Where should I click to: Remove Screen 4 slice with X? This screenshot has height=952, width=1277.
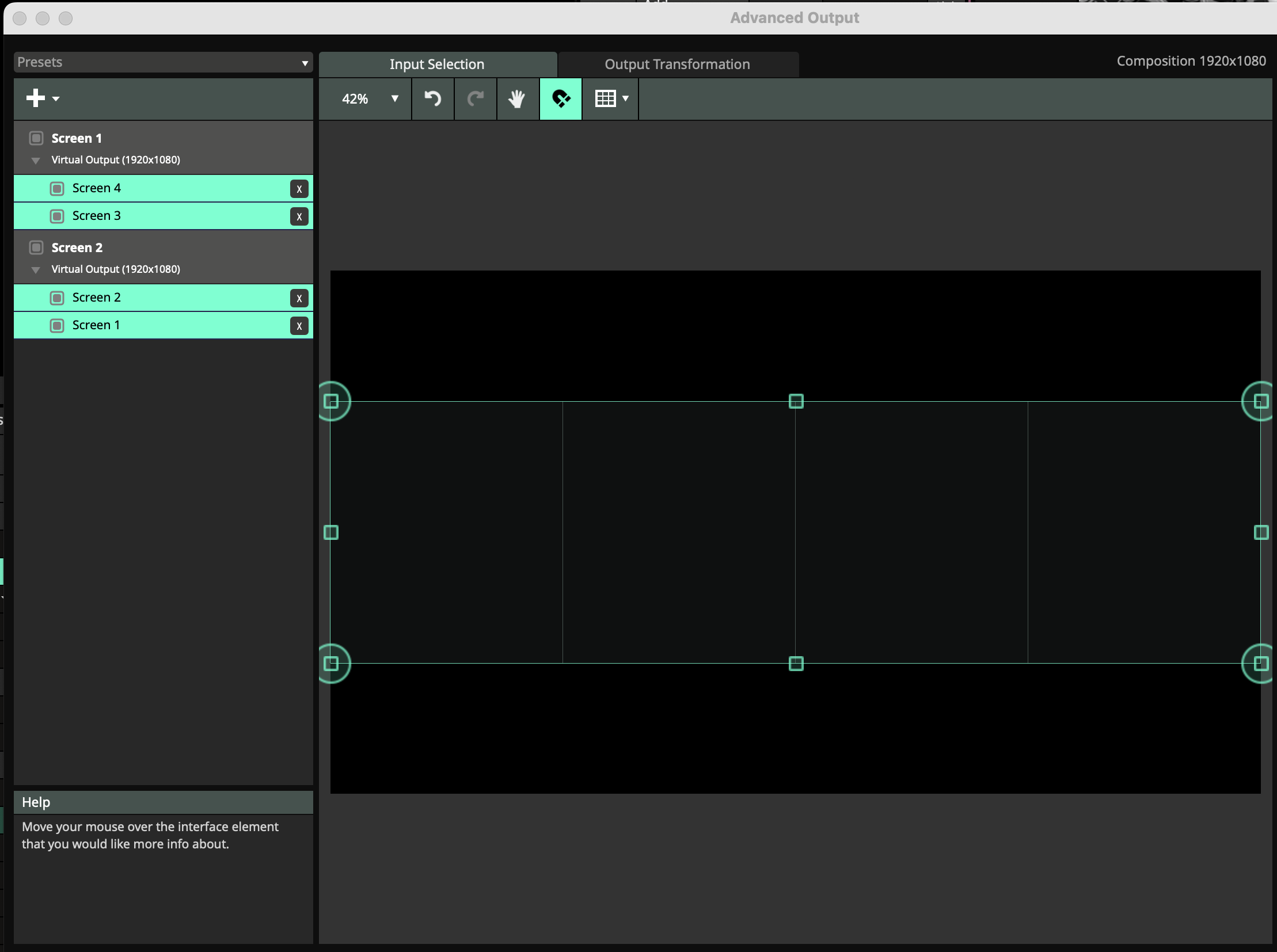299,189
